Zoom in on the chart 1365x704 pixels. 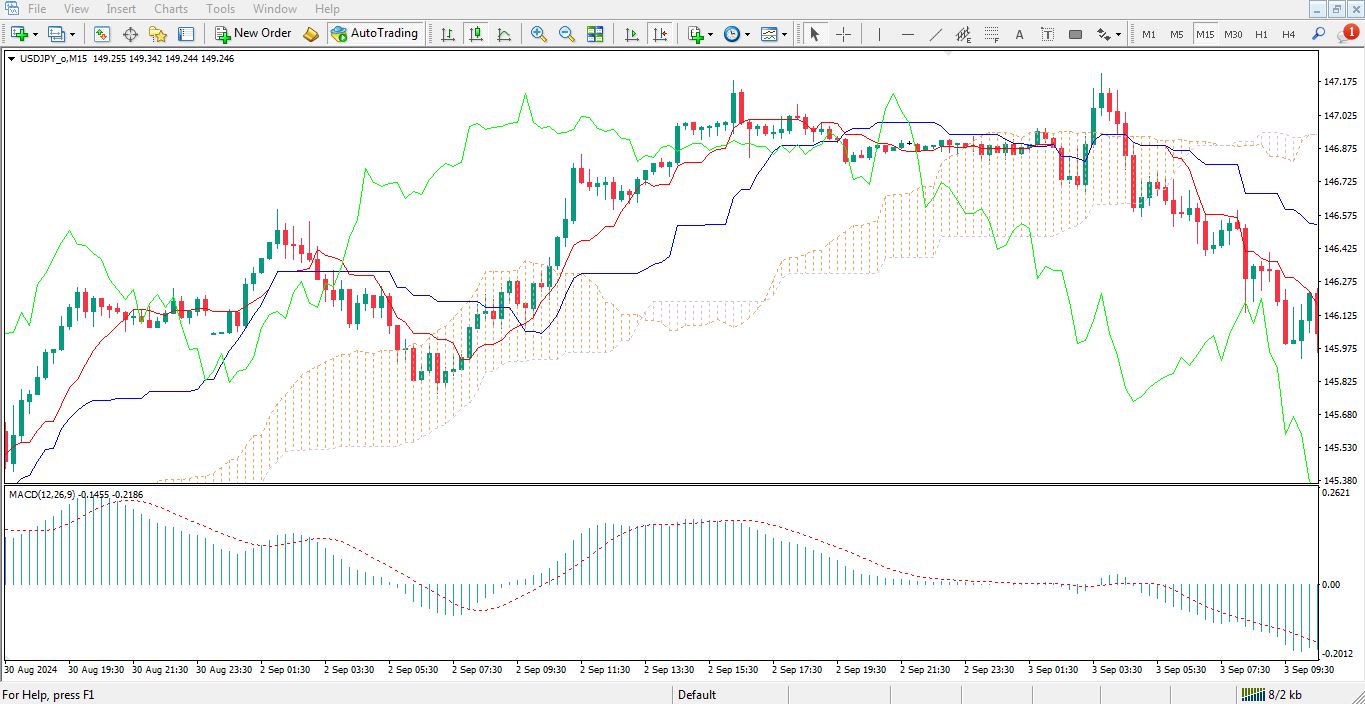click(539, 34)
